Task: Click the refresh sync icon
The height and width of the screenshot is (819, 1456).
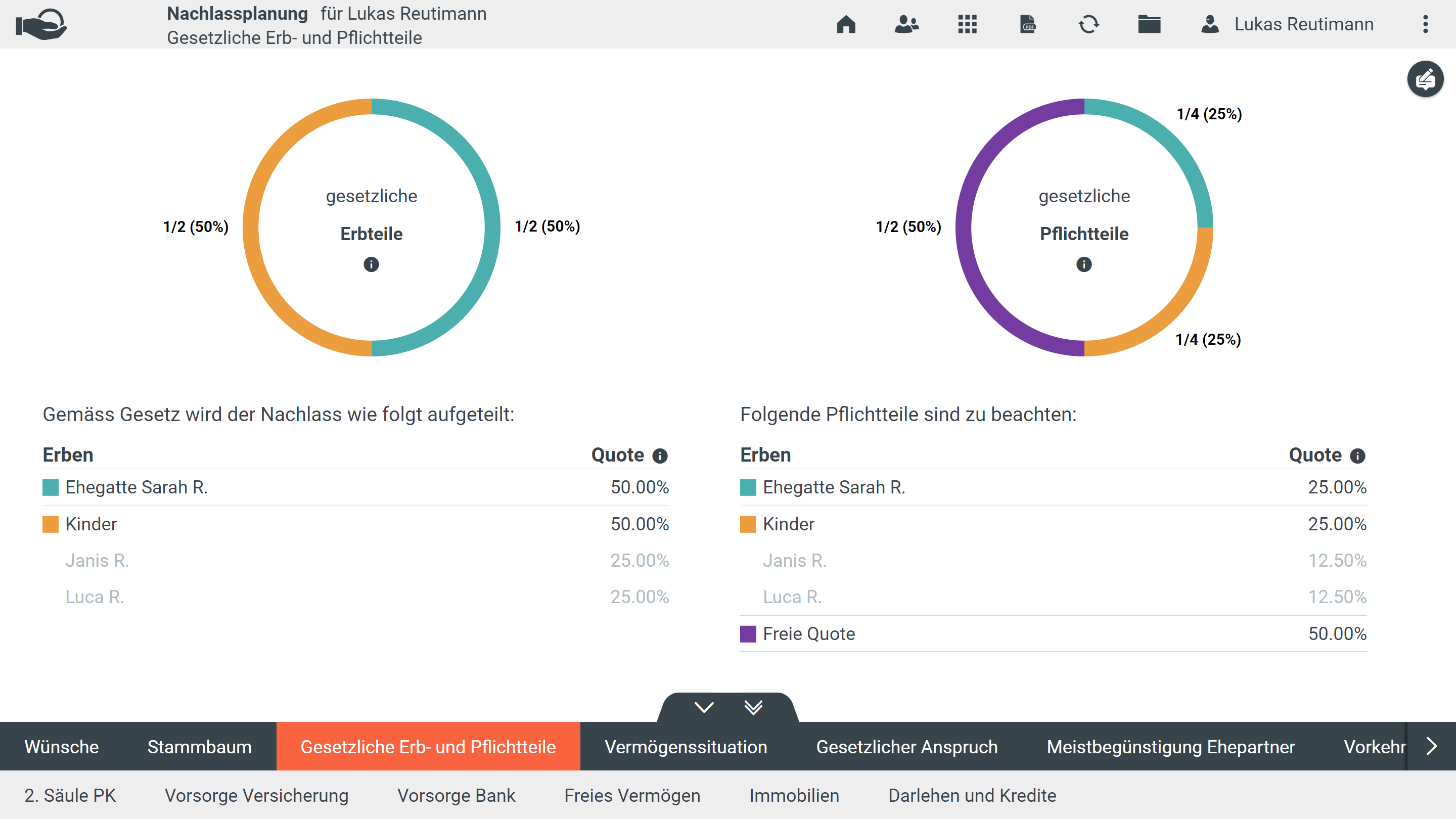Action: point(1088,24)
